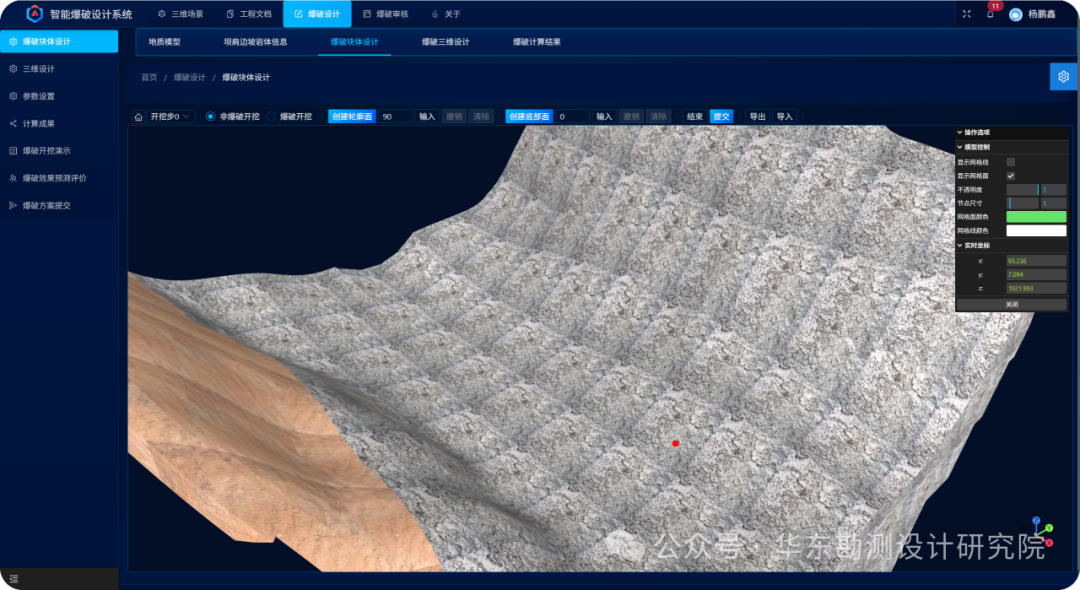The height and width of the screenshot is (590, 1080).
Task: Collapse the sidebar with the bottom-left menu icon
Action: pyautogui.click(x=14, y=579)
